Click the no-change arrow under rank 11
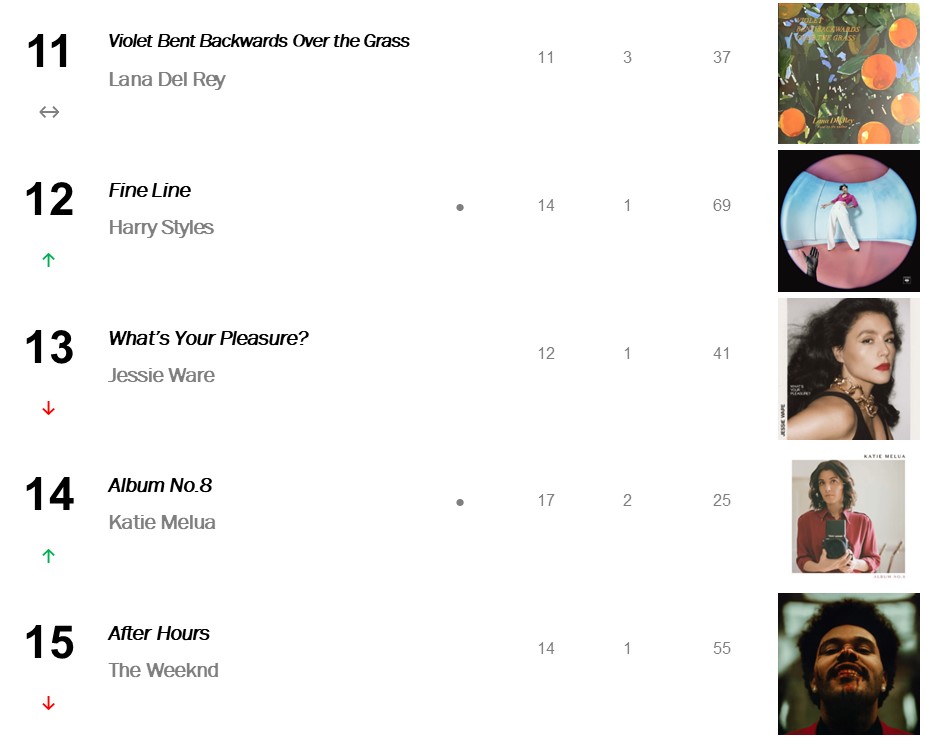 coord(49,112)
